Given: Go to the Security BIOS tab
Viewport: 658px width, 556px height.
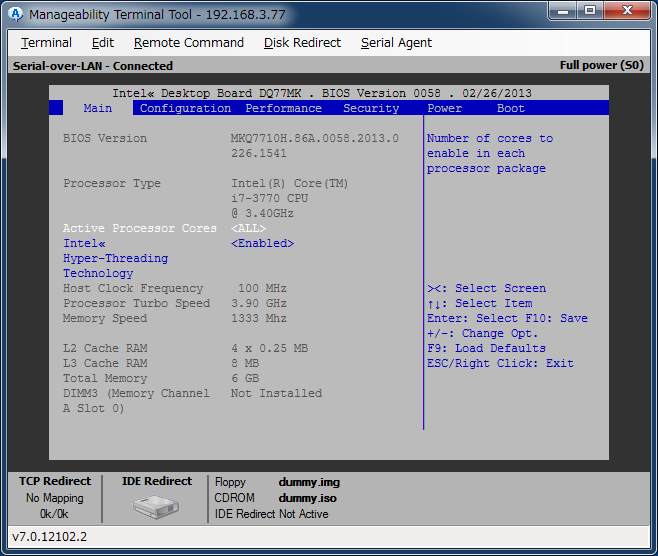Looking at the screenshot, I should point(371,108).
